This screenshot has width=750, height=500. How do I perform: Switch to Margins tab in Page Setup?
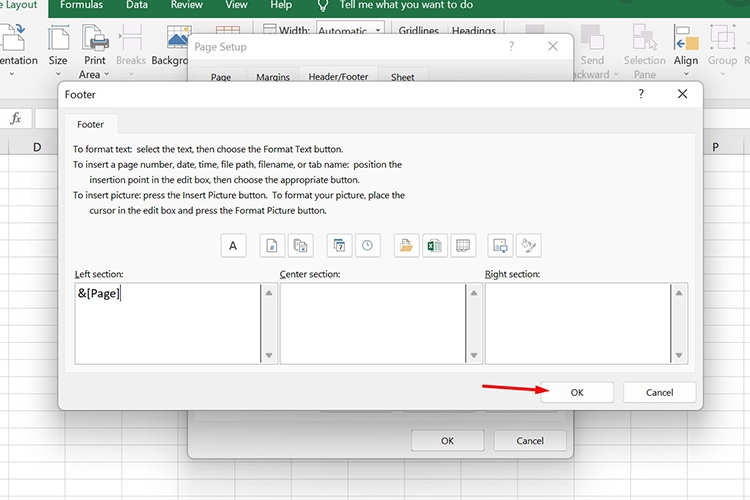(273, 76)
